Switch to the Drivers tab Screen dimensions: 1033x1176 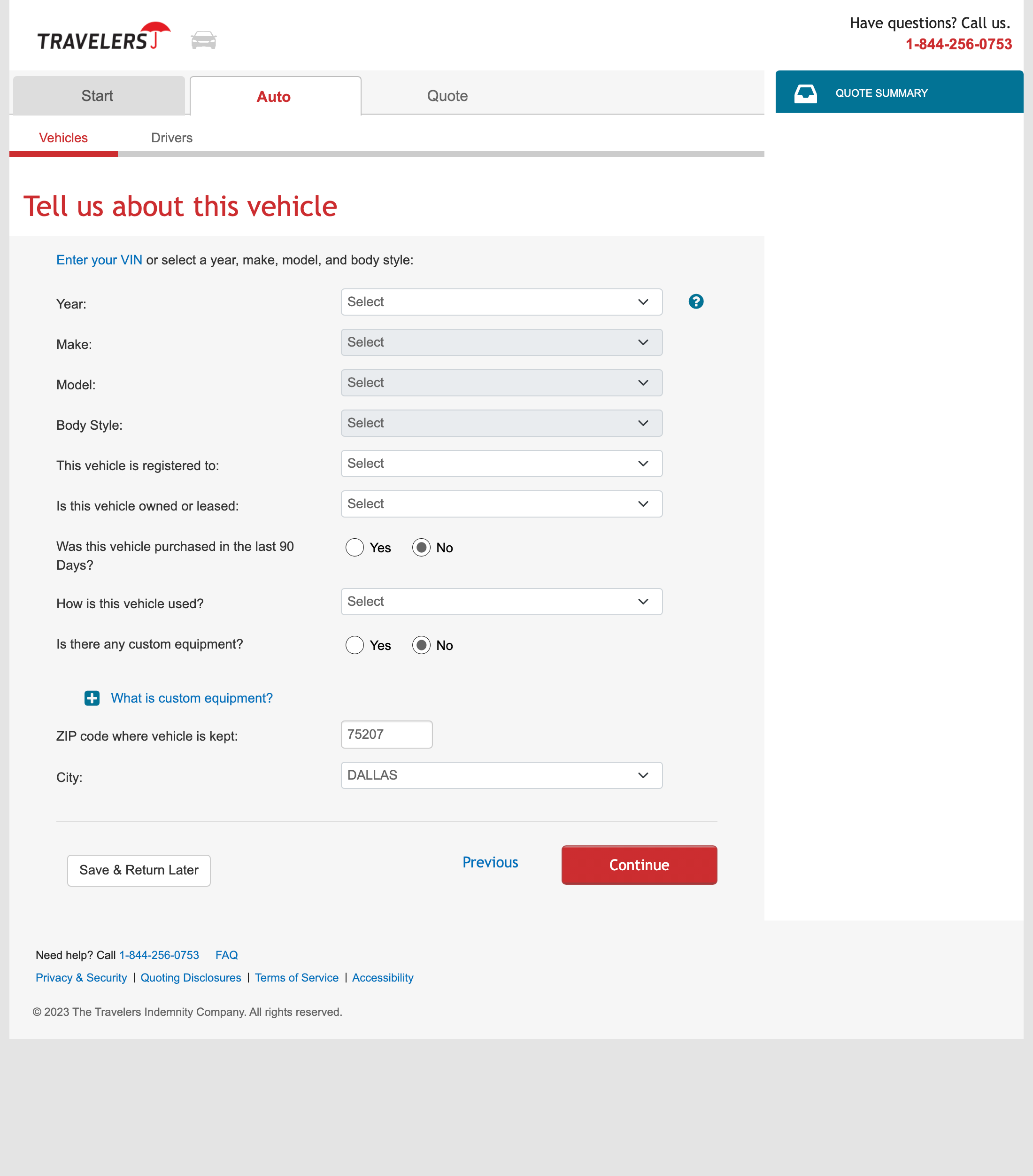pos(171,138)
